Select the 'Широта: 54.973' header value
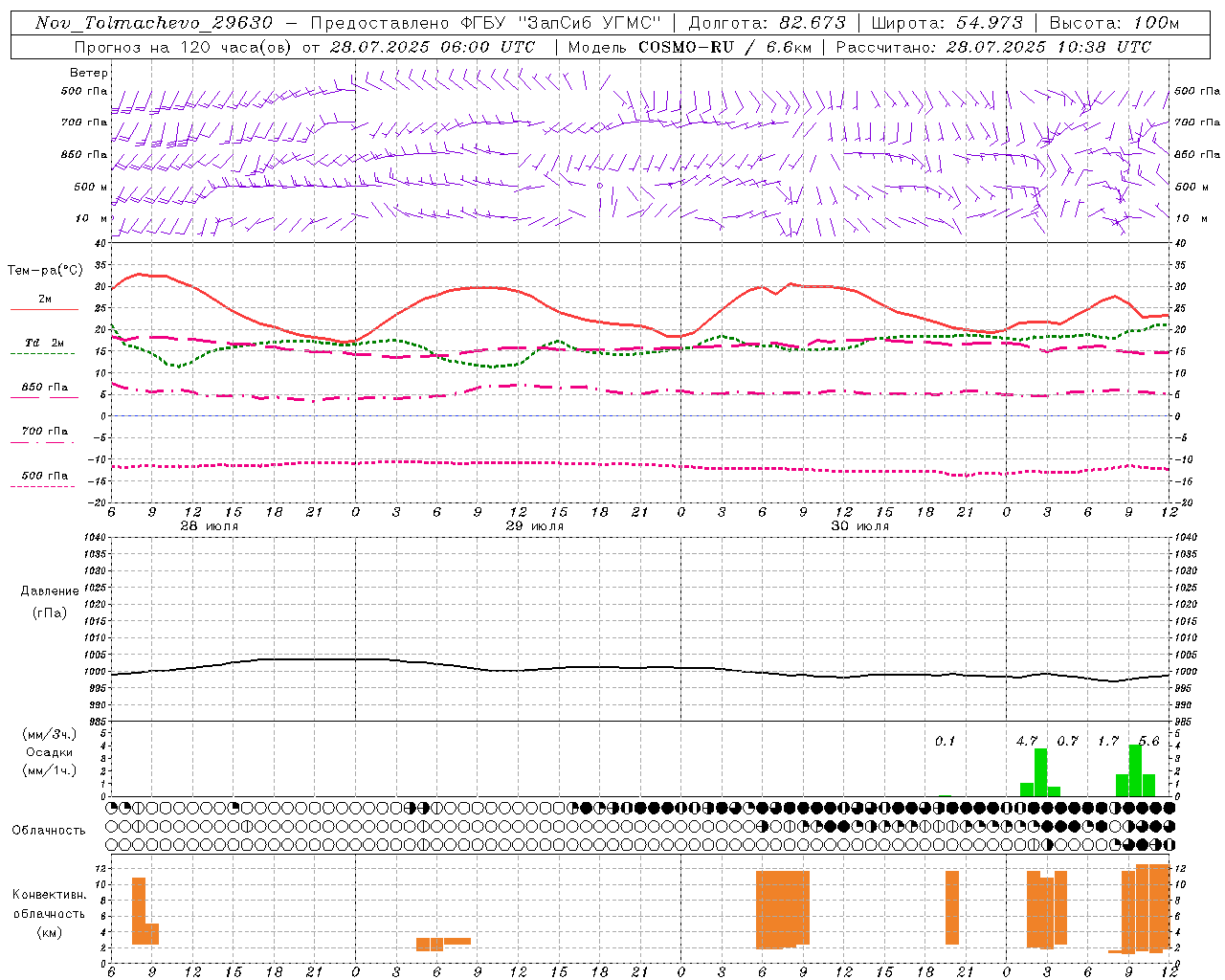 tap(946, 23)
